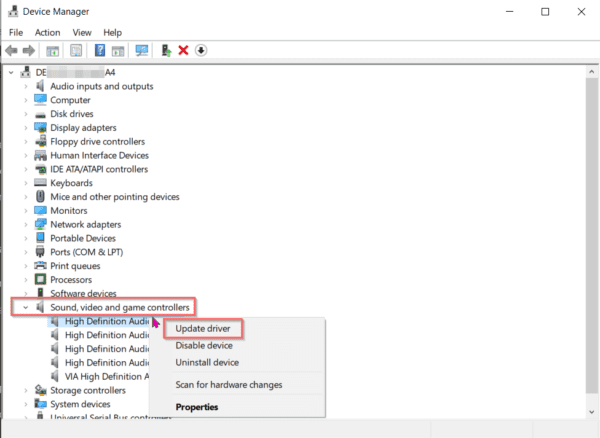Open the Action menu
600x438 pixels.
[x=47, y=32]
